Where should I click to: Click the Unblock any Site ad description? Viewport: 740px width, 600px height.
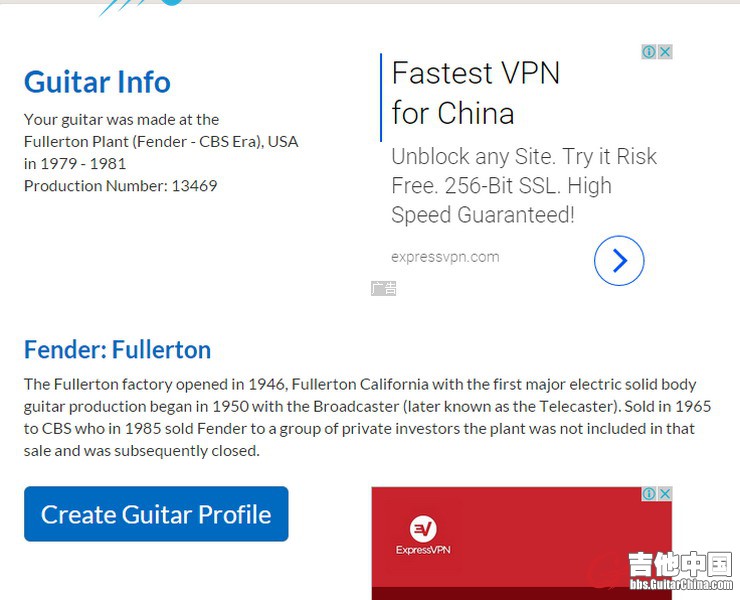524,186
